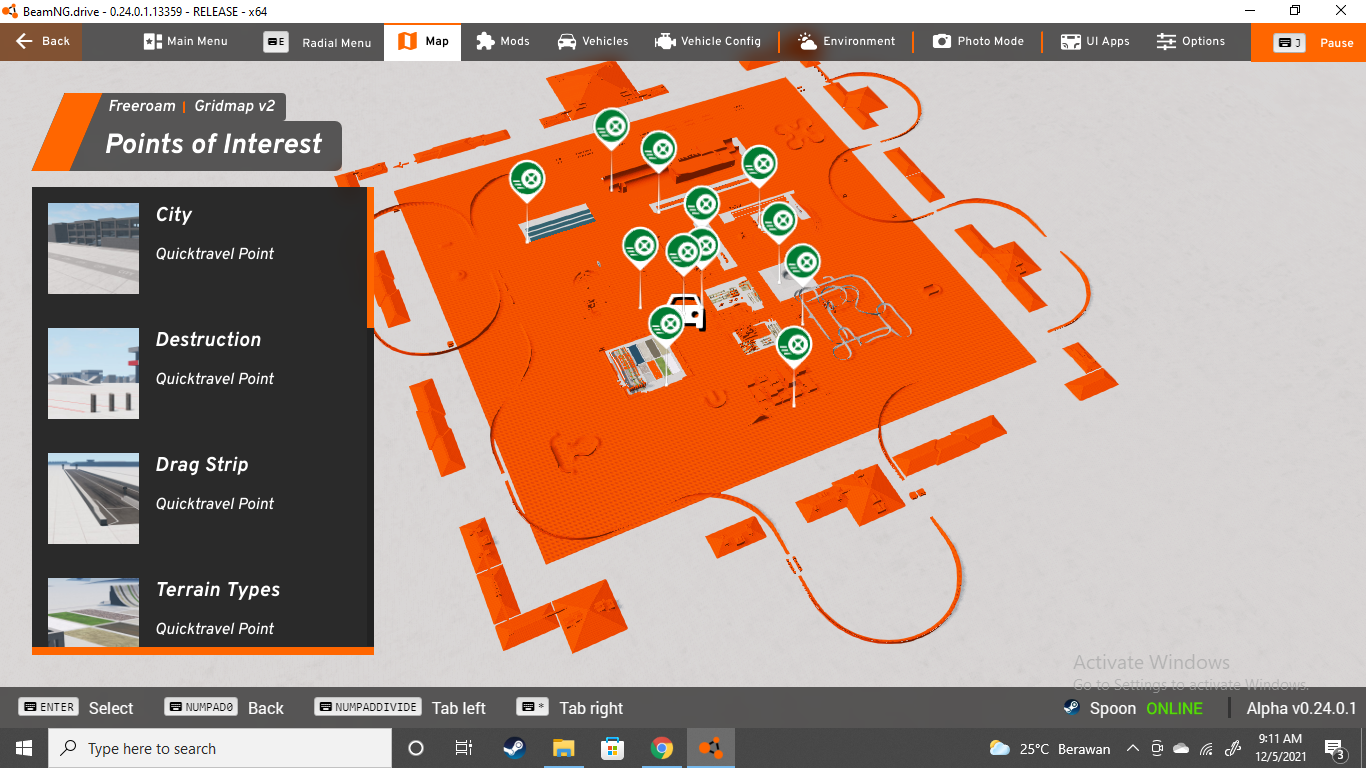Open Task View on the taskbar
Viewport: 1366px width, 768px height.
(x=464, y=748)
